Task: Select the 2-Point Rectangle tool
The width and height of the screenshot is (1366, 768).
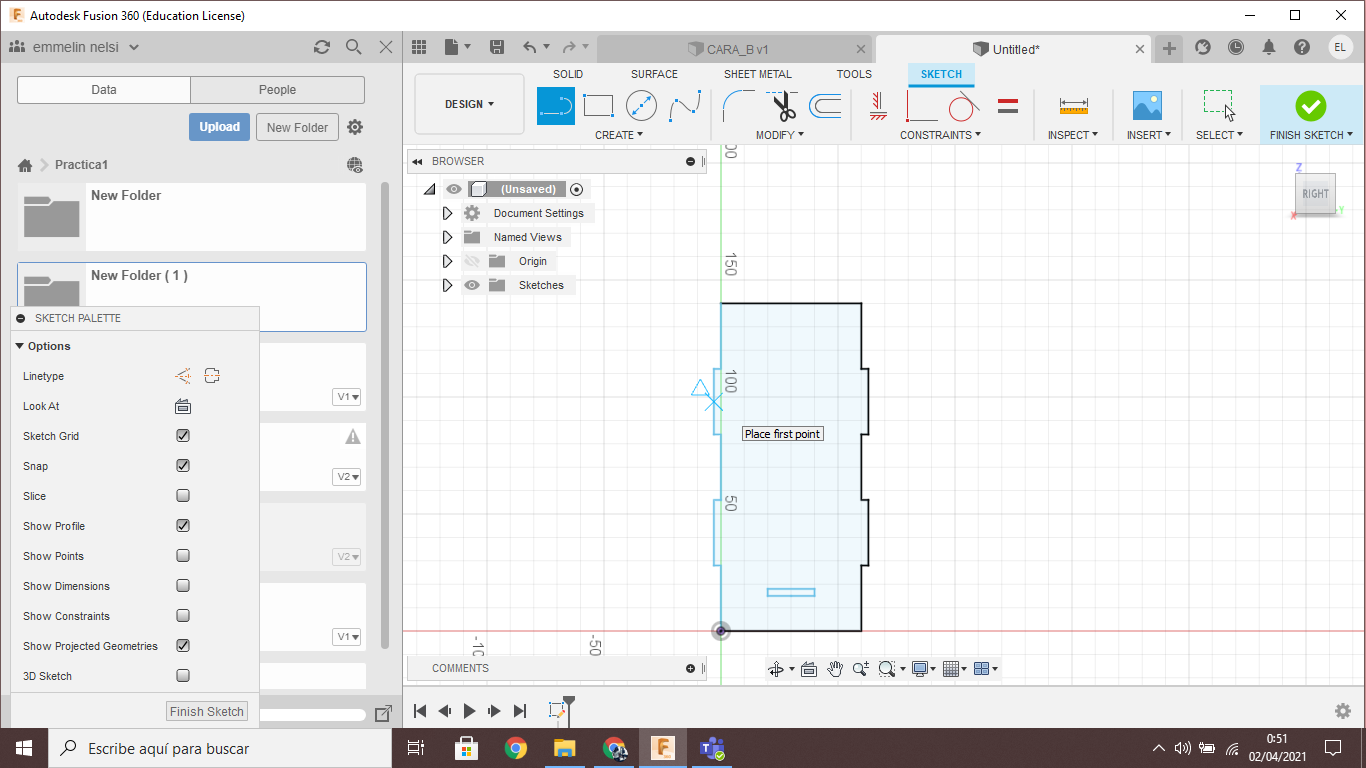Action: coord(598,106)
